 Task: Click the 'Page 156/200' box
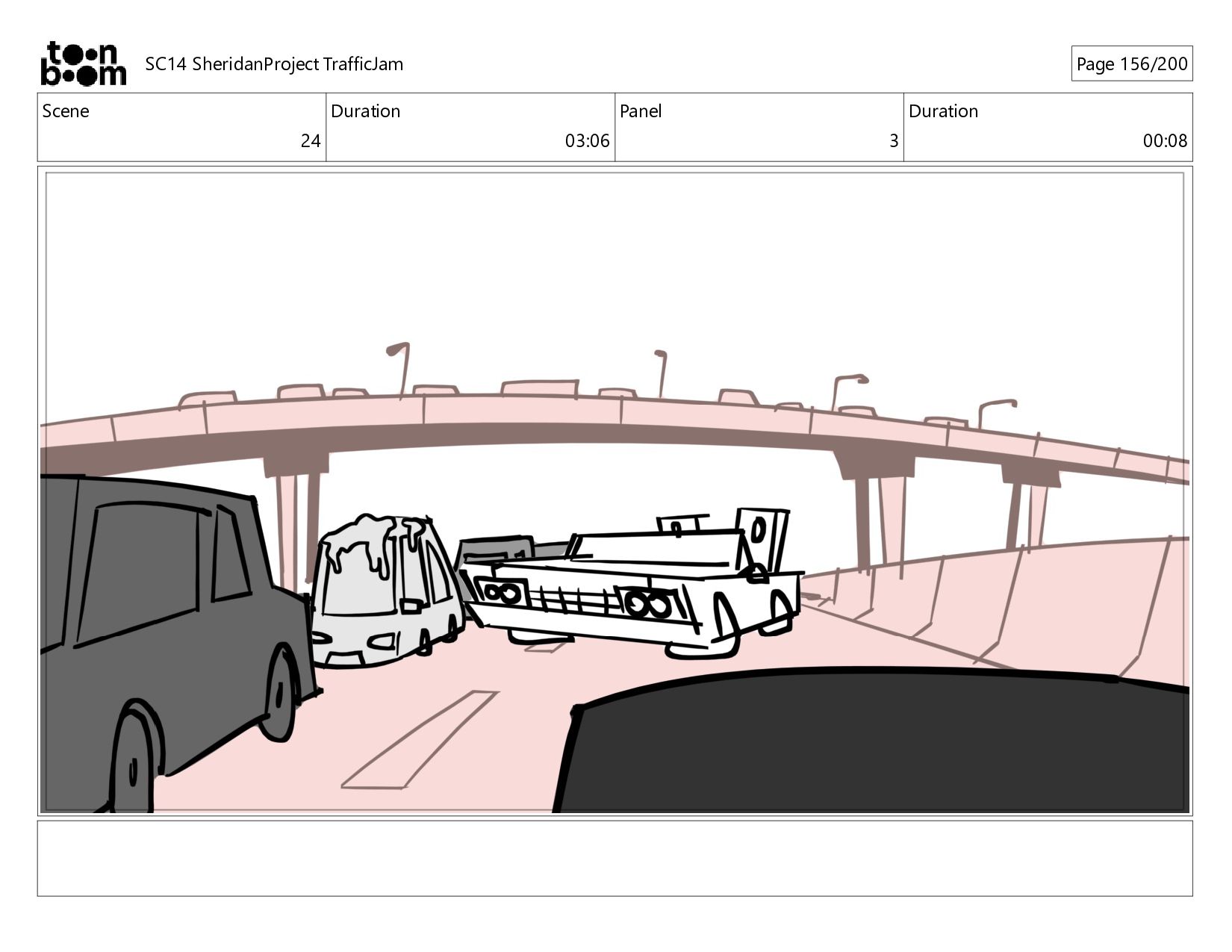pos(1132,64)
